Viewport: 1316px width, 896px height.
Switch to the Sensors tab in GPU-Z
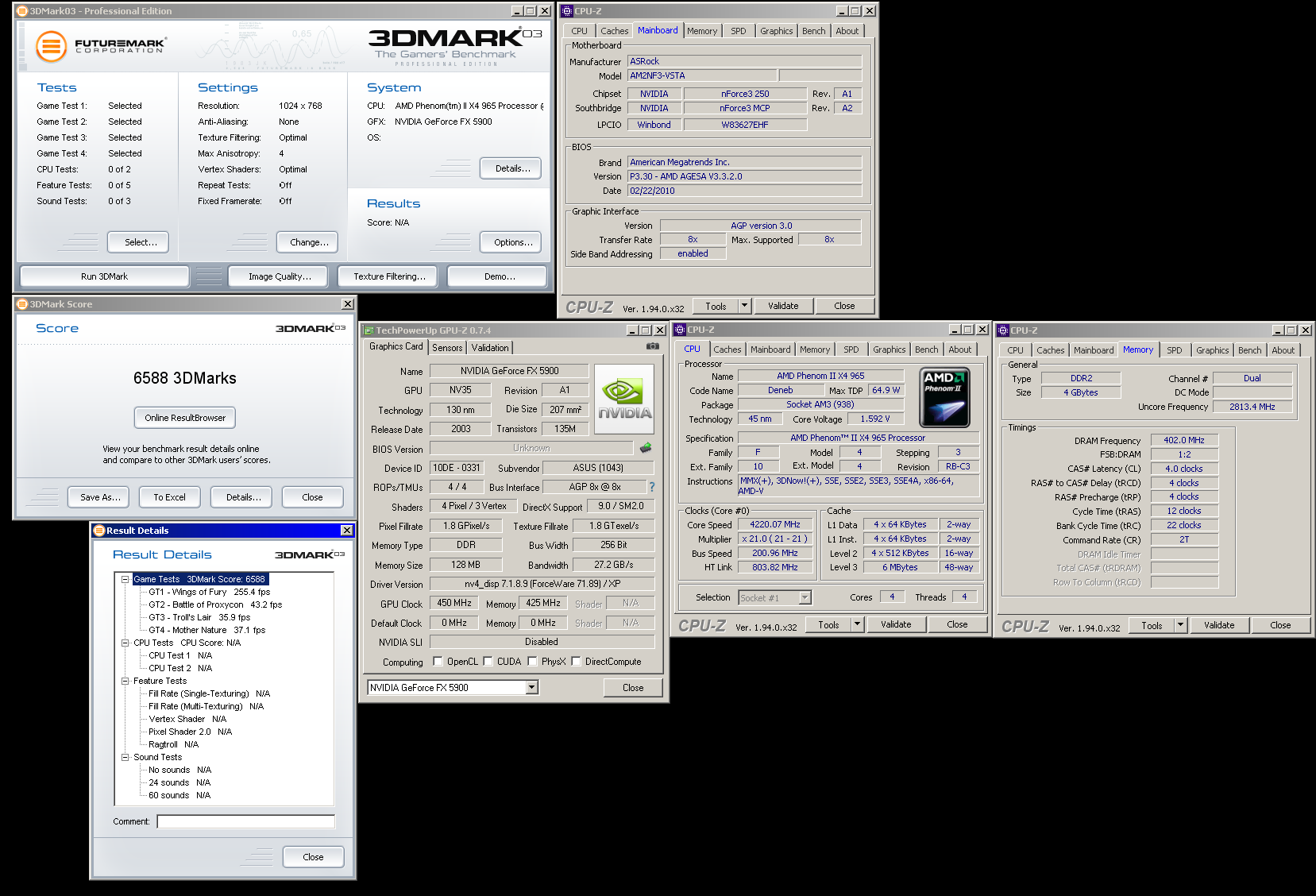pyautogui.click(x=447, y=348)
